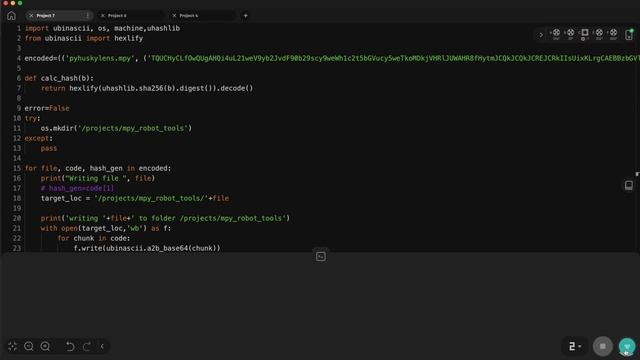The width and height of the screenshot is (640, 360).
Task: Click the f.write(ubinascii.a2b_base64) line
Action: pyautogui.click(x=147, y=248)
